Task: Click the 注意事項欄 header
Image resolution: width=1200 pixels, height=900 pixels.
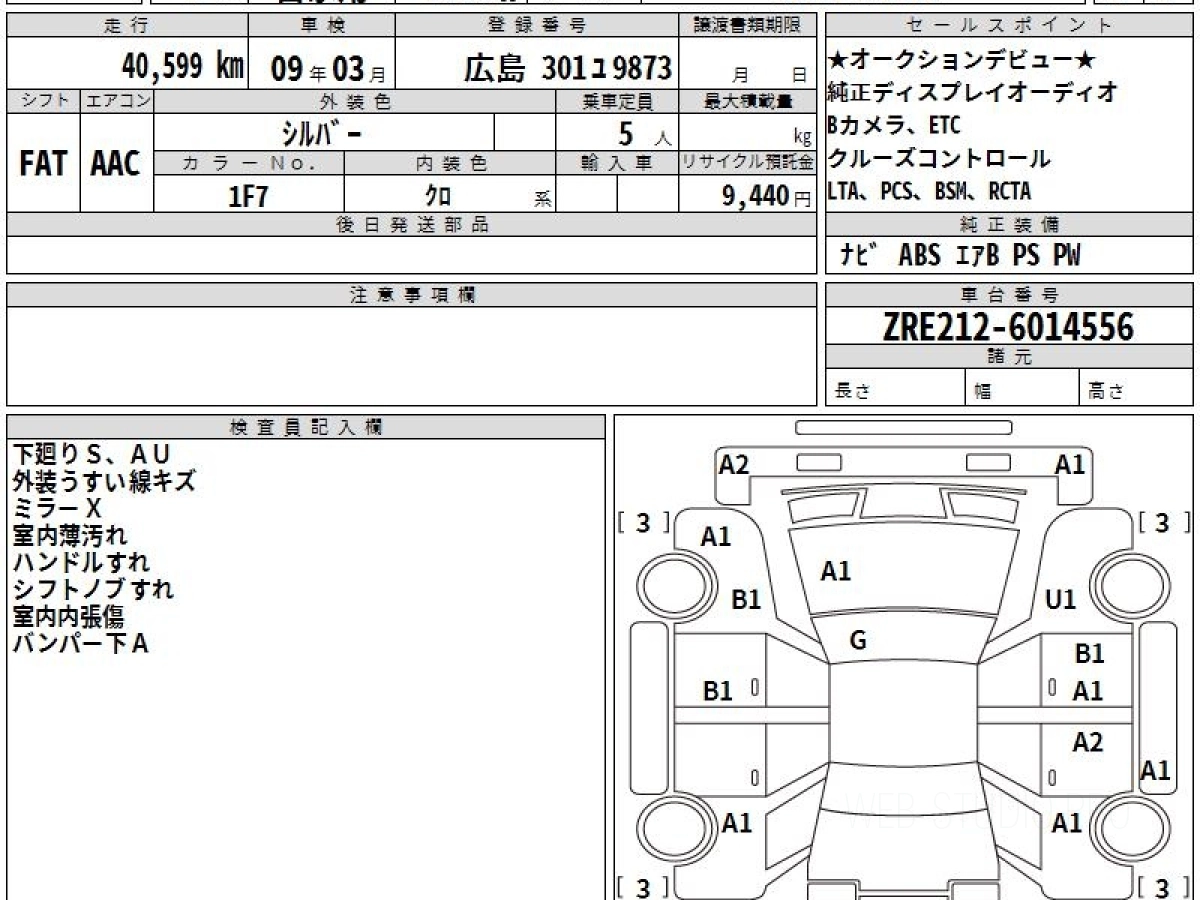Action: click(x=411, y=295)
